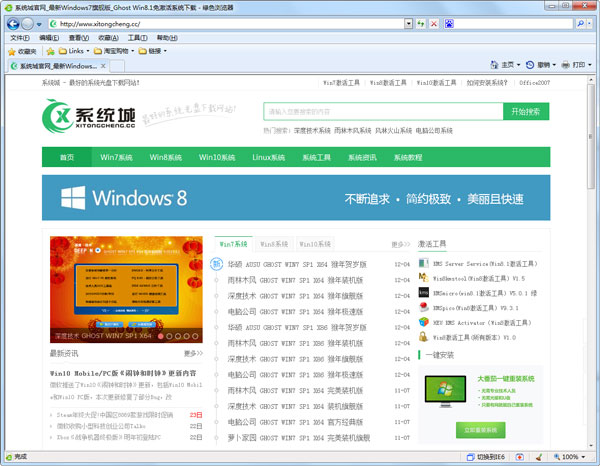
Task: Expand the 链接 favorites folder
Action: (153, 51)
